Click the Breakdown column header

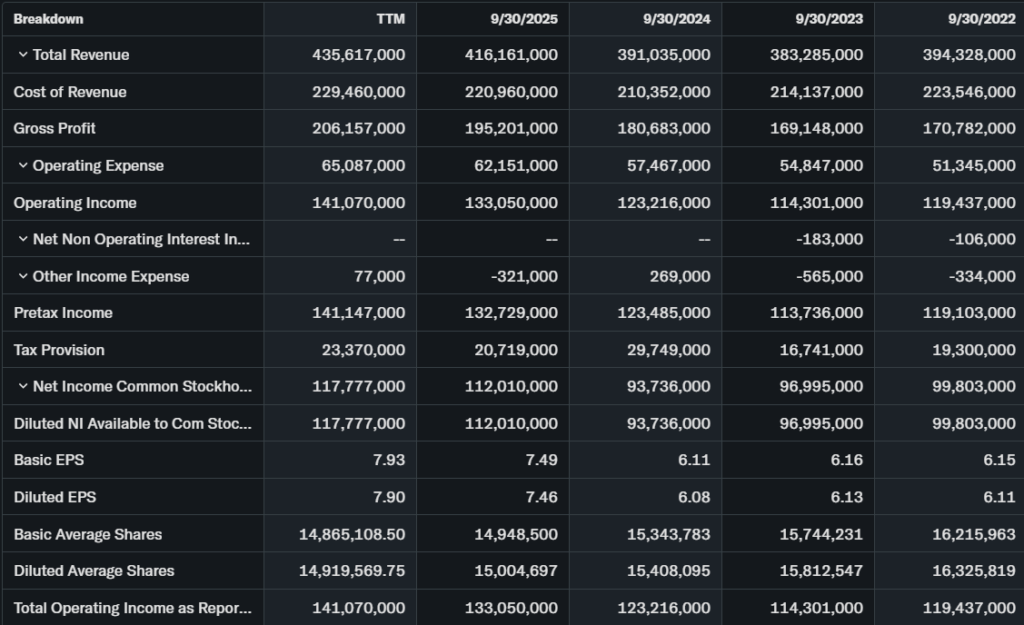[48, 19]
